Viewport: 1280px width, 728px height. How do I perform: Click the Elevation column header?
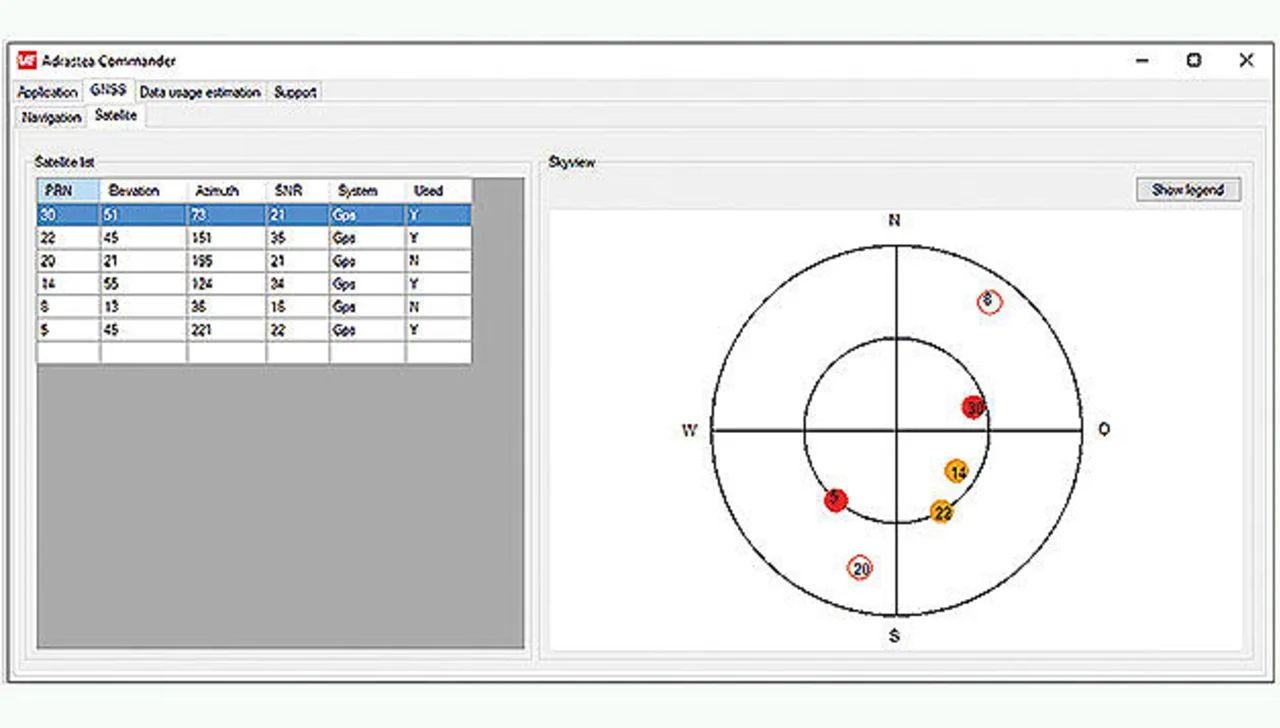click(x=143, y=190)
